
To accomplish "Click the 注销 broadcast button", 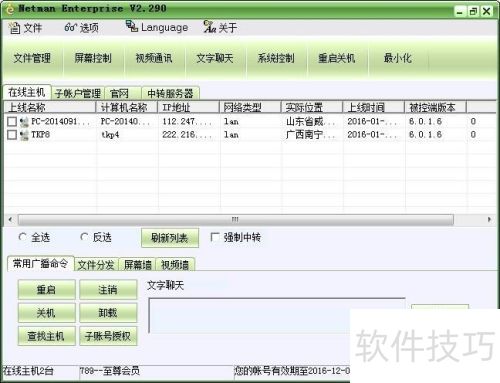I will coord(108,289).
